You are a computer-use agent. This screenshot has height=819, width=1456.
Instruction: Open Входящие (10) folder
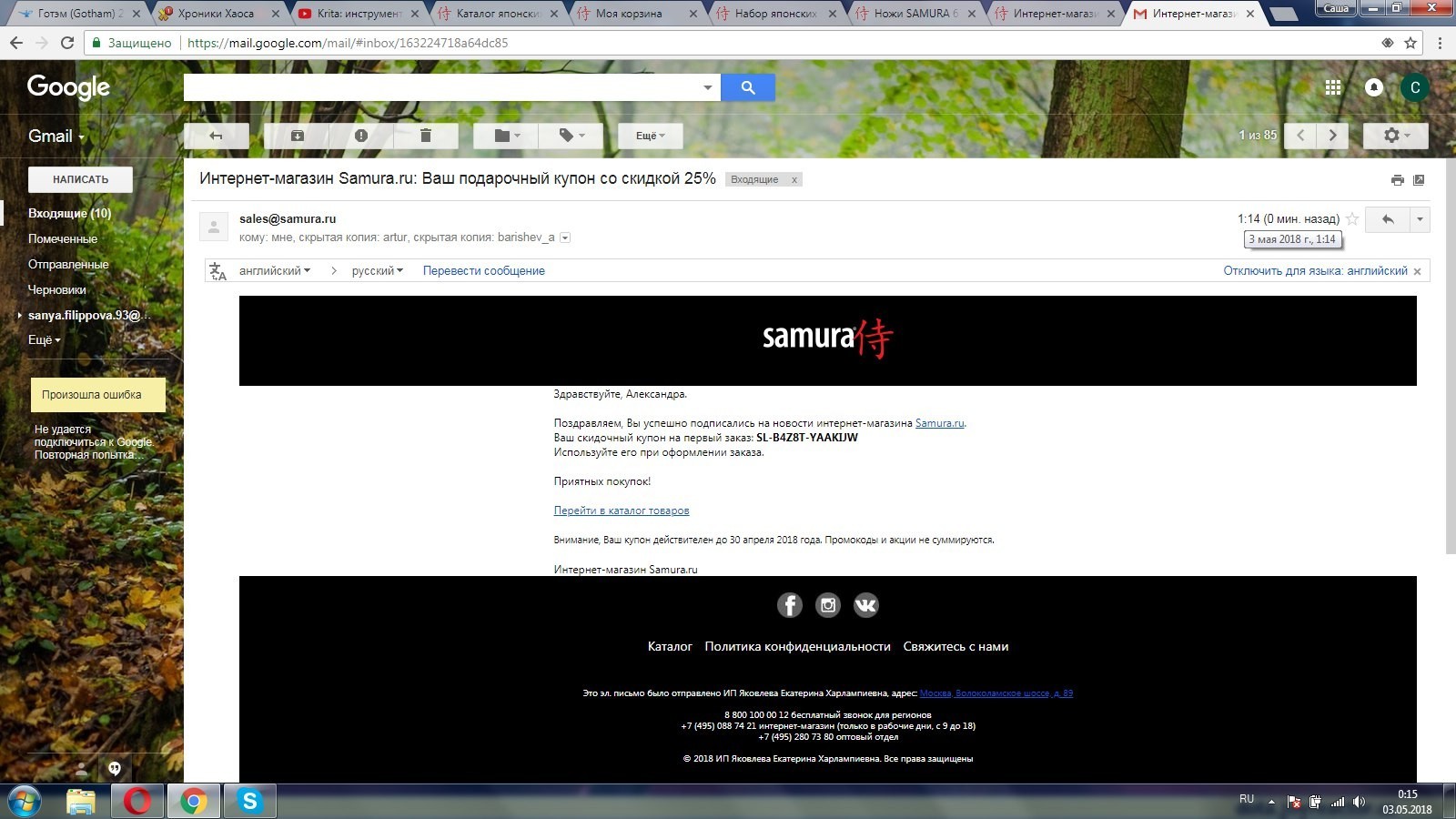70,213
